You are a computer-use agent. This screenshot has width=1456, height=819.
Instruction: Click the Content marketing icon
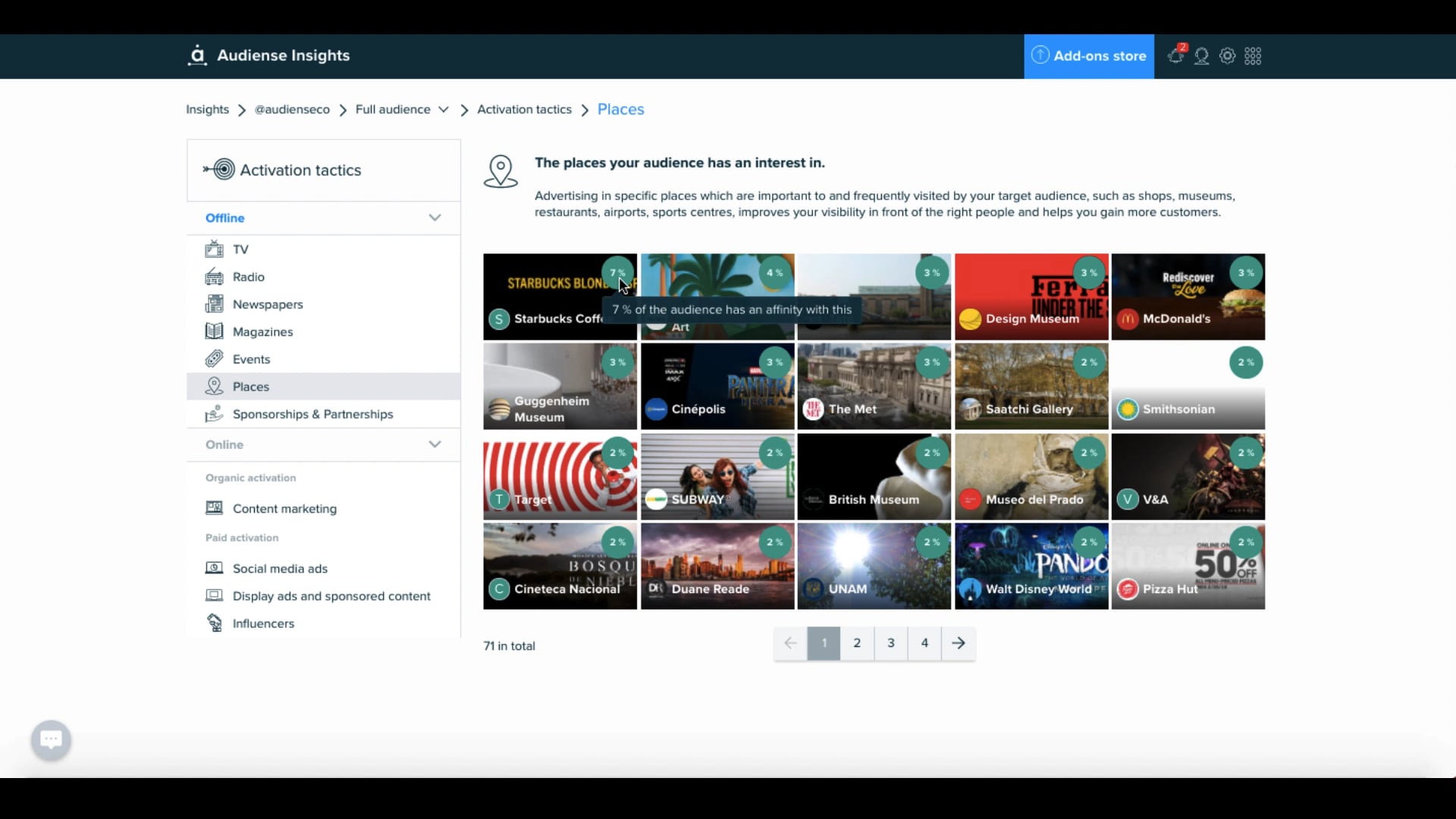(215, 508)
